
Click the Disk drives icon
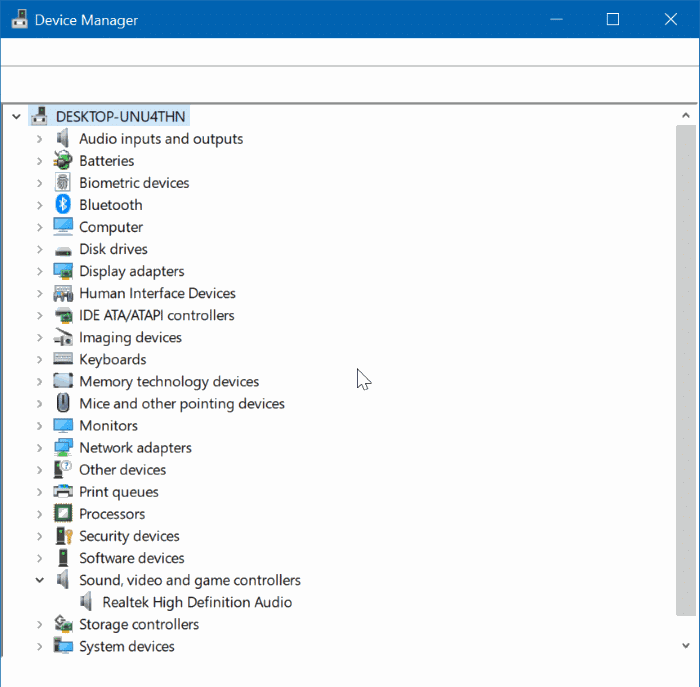pos(63,251)
